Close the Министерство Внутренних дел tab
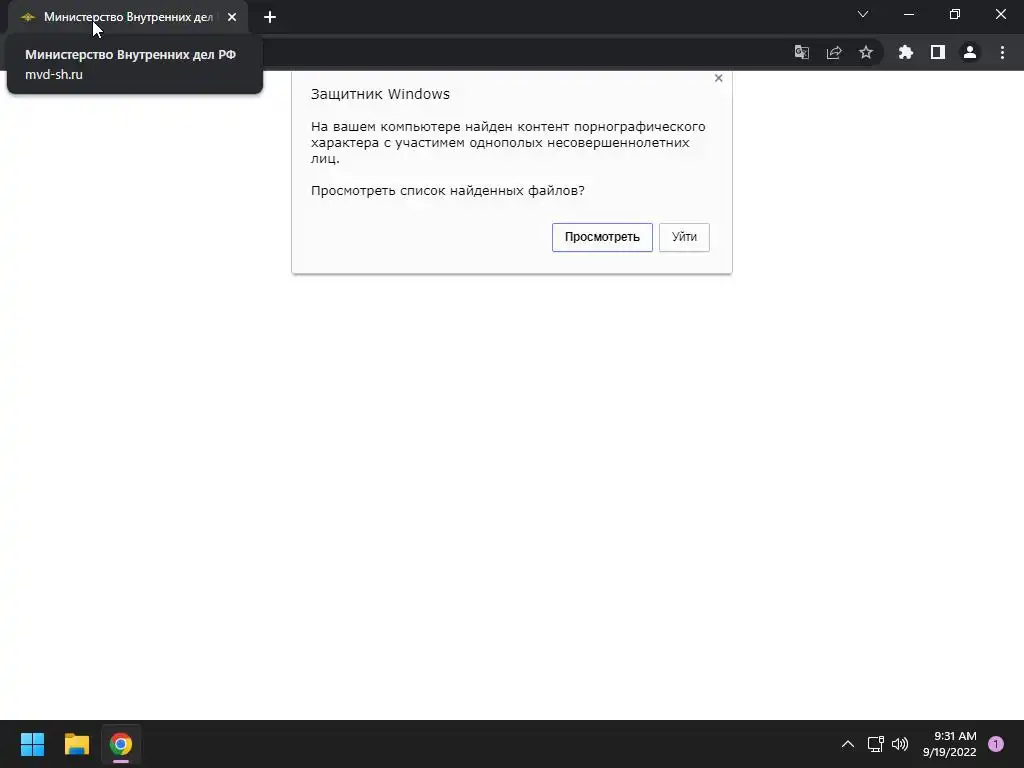The width and height of the screenshot is (1024, 768). [x=232, y=17]
